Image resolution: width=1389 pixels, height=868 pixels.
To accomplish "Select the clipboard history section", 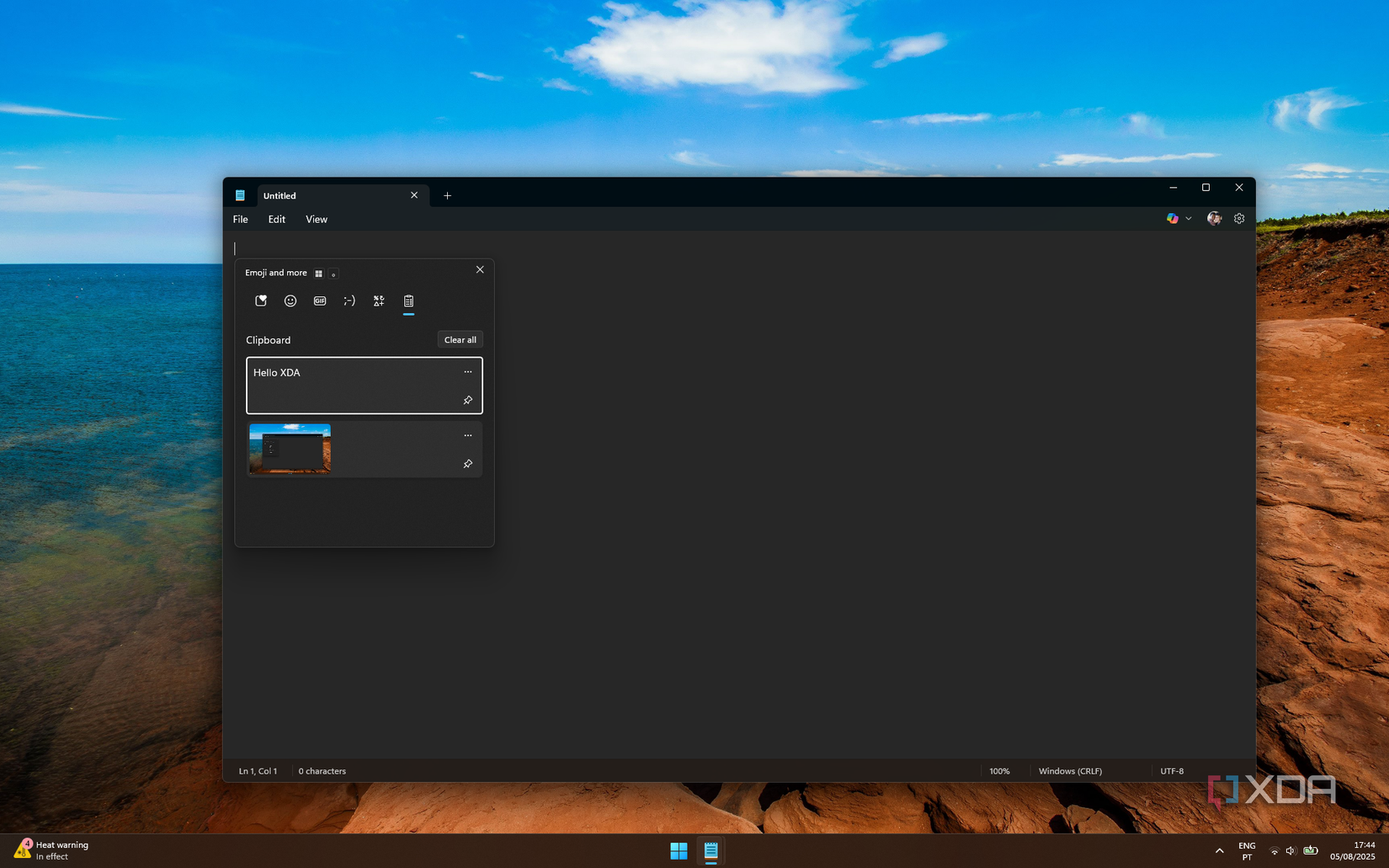I will (410, 301).
